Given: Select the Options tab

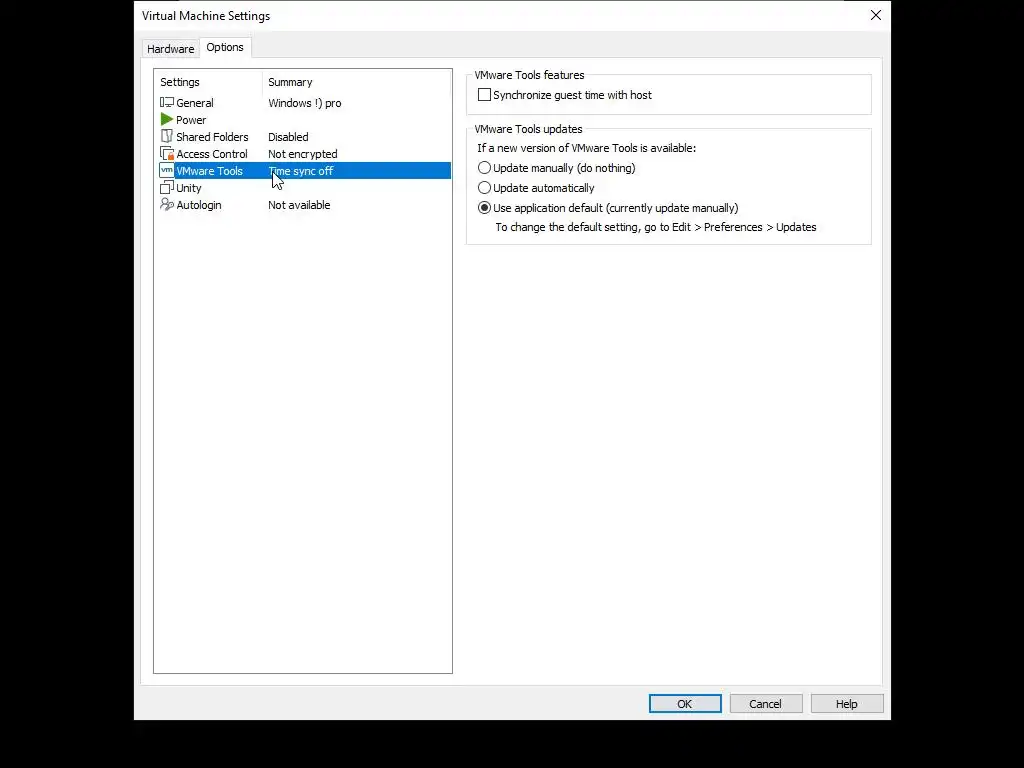Looking at the screenshot, I should point(225,47).
